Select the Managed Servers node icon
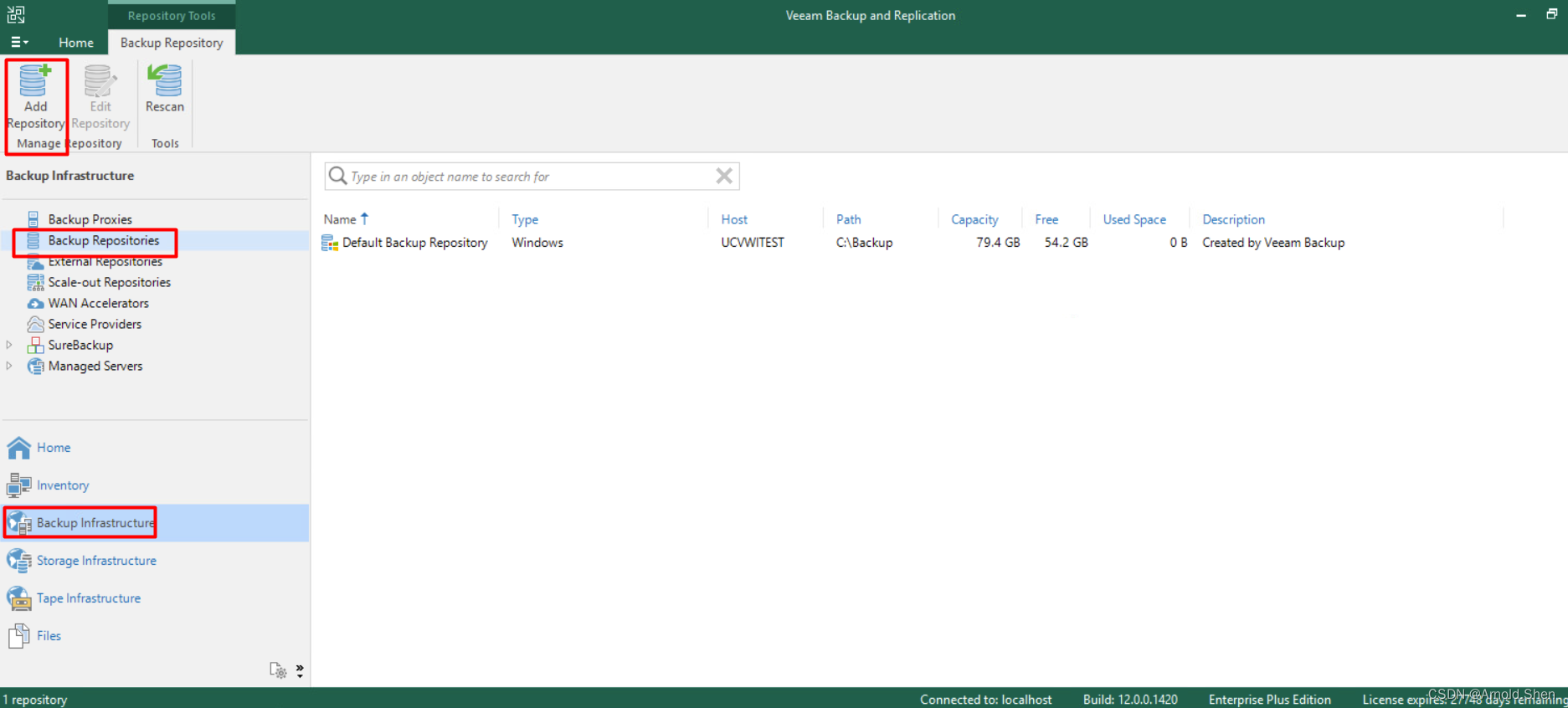Screen dimensions: 1568x708 coord(35,366)
